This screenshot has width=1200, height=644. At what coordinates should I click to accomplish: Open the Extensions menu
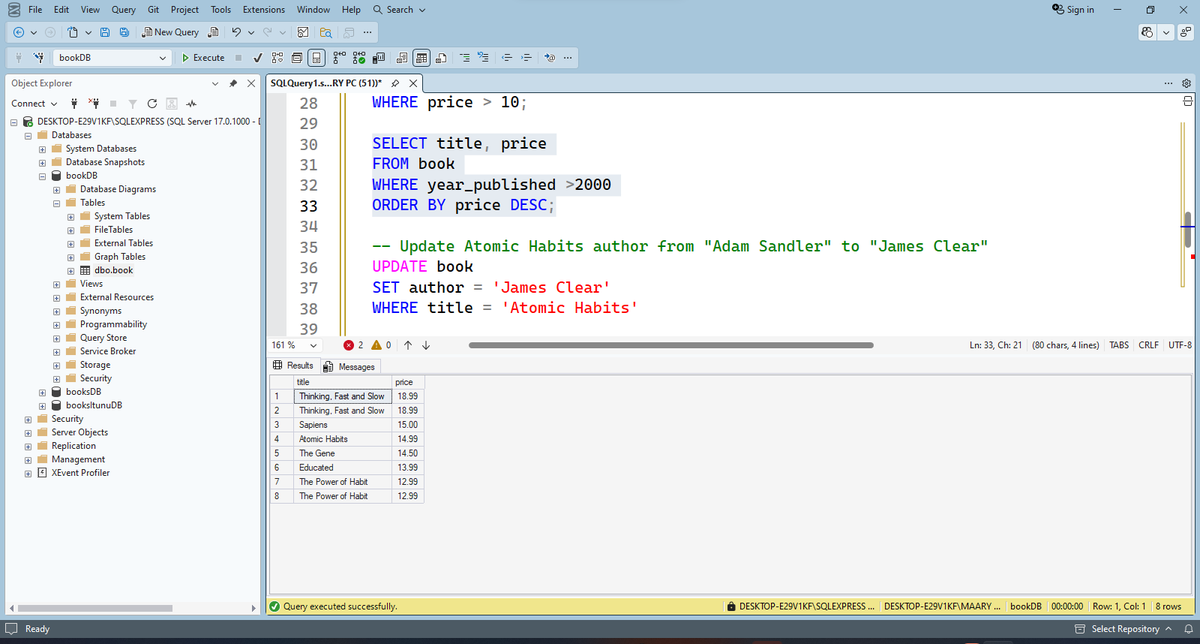(264, 9)
